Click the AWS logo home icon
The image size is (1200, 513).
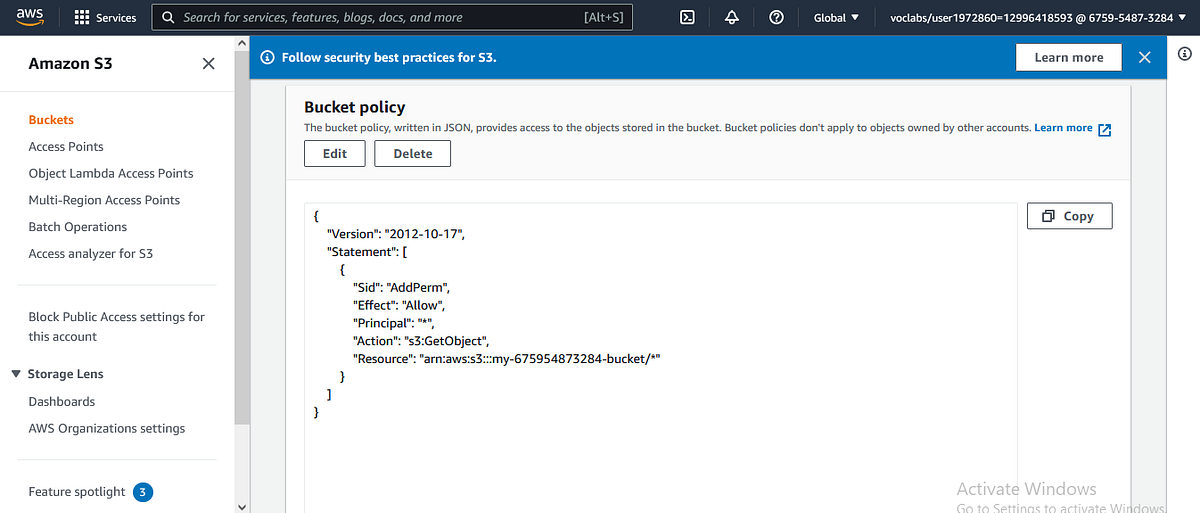(31, 17)
